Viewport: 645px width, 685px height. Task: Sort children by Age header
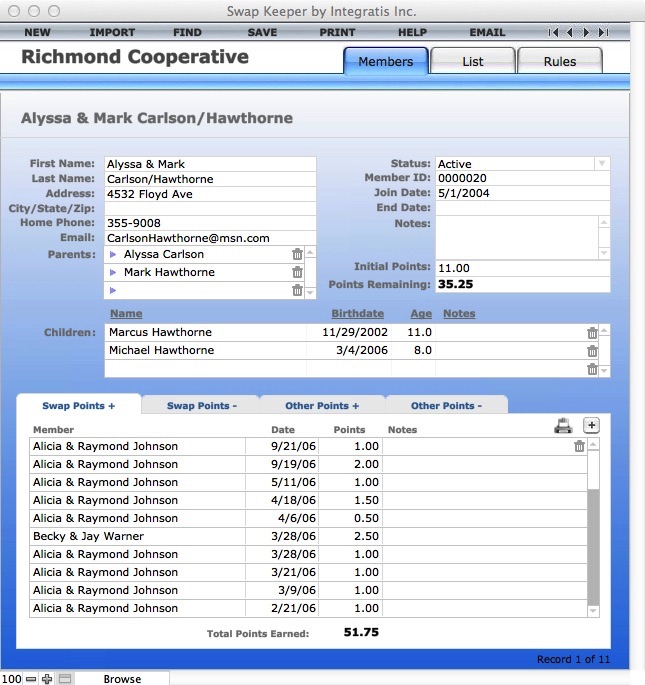click(421, 313)
